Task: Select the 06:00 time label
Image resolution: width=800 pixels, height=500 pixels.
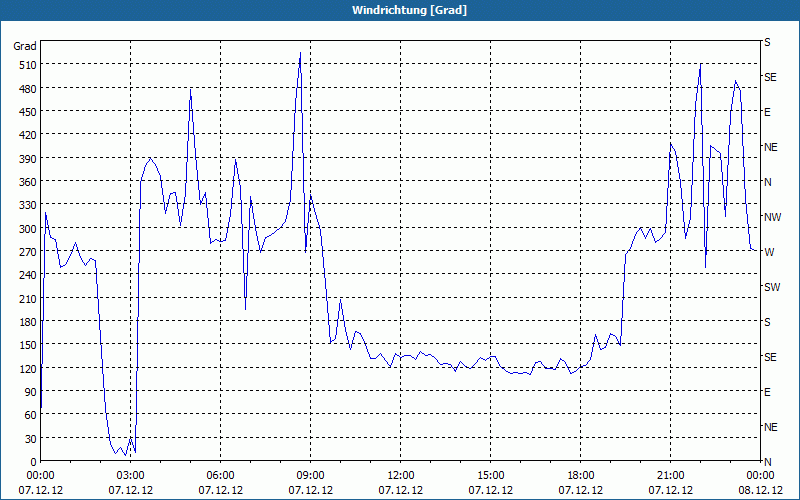Action: 220,476
